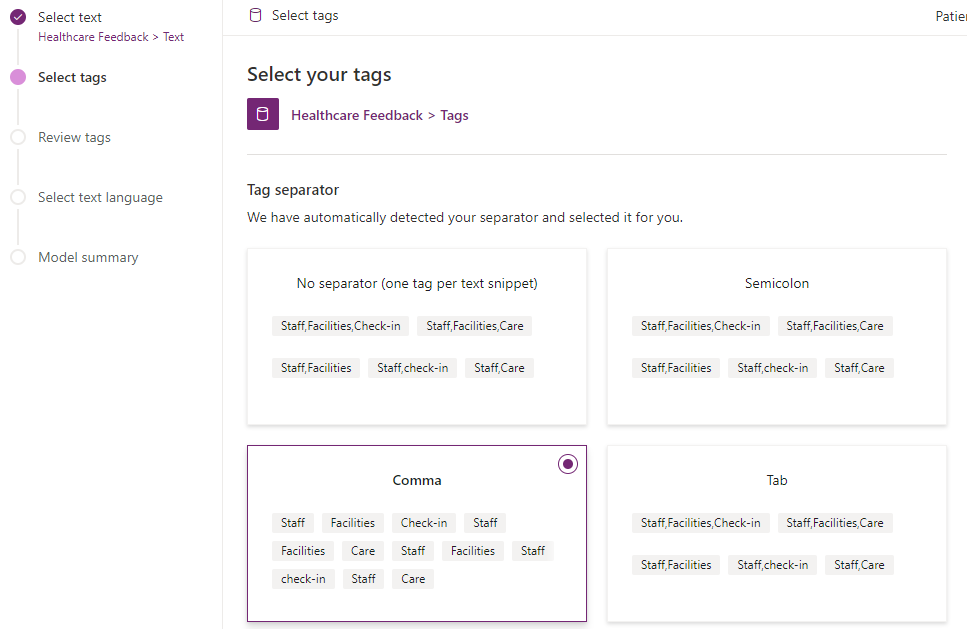Go to the Select text language step

coord(100,197)
